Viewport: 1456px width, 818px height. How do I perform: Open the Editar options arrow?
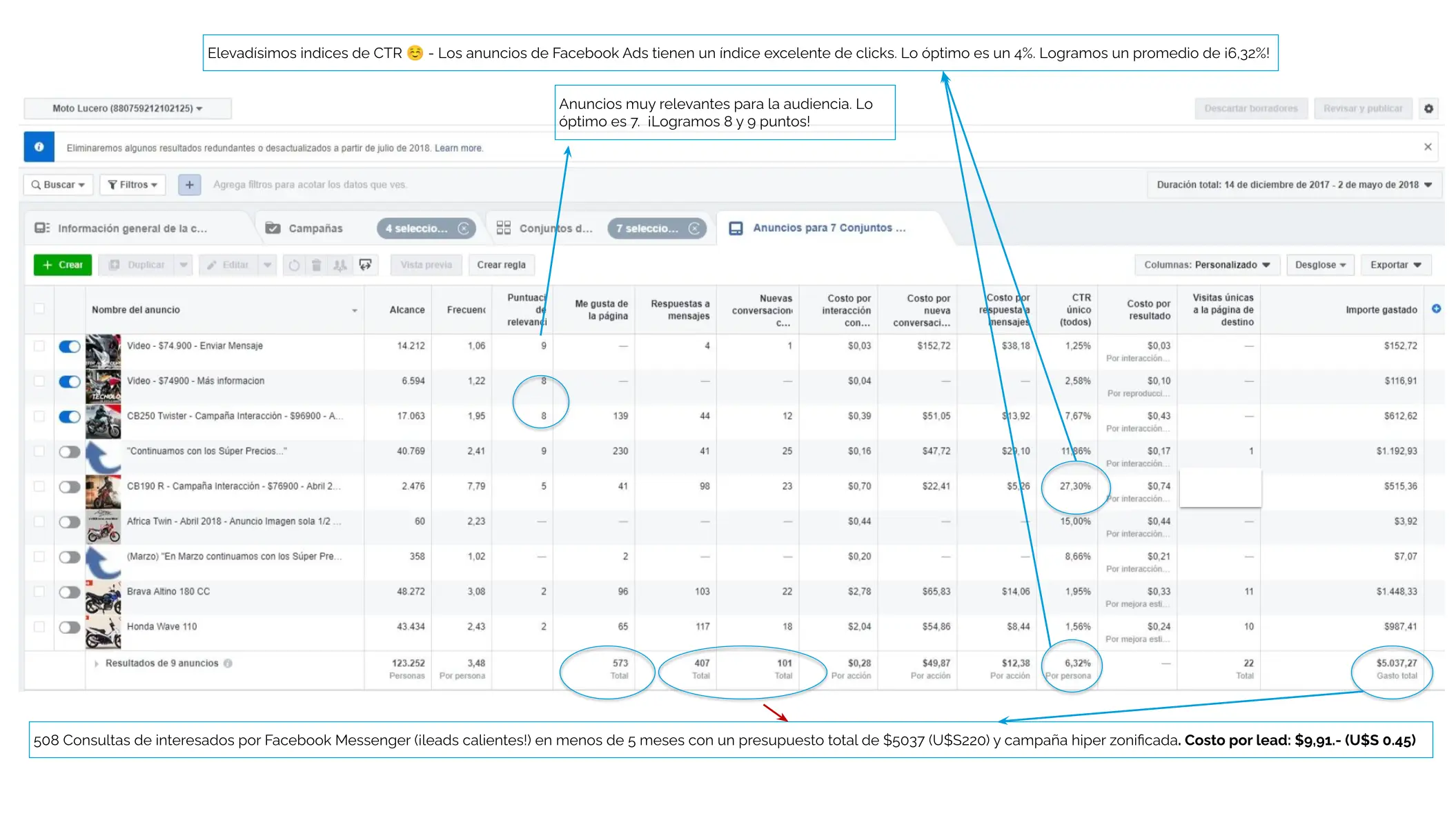[268, 265]
